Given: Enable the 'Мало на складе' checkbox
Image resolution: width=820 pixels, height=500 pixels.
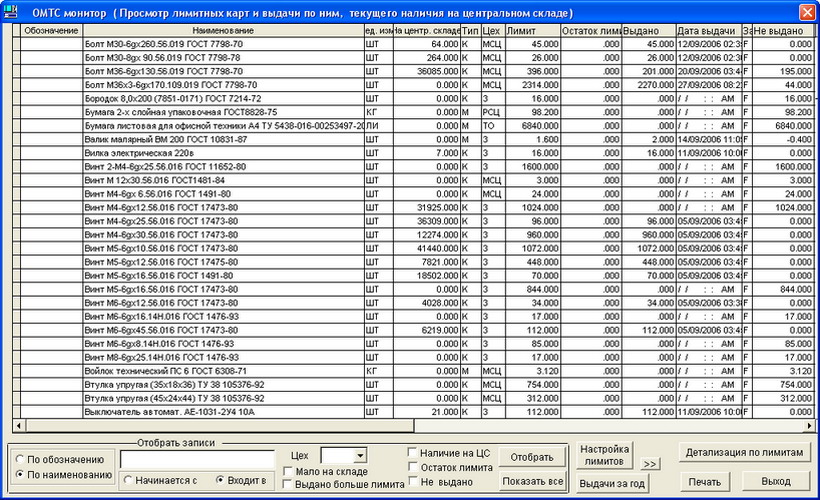Looking at the screenshot, I should pos(289,471).
